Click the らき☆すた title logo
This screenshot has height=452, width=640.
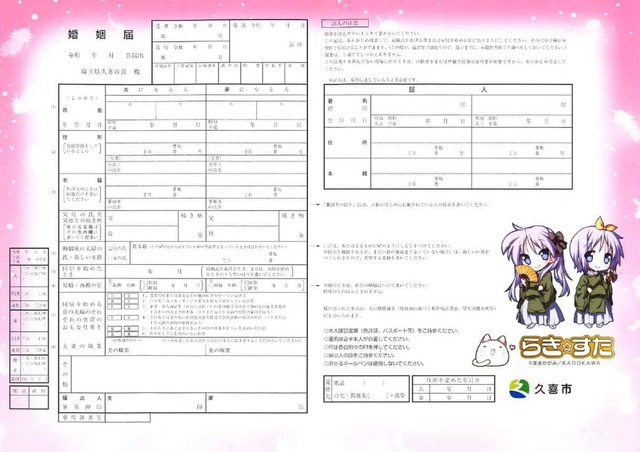(x=567, y=347)
